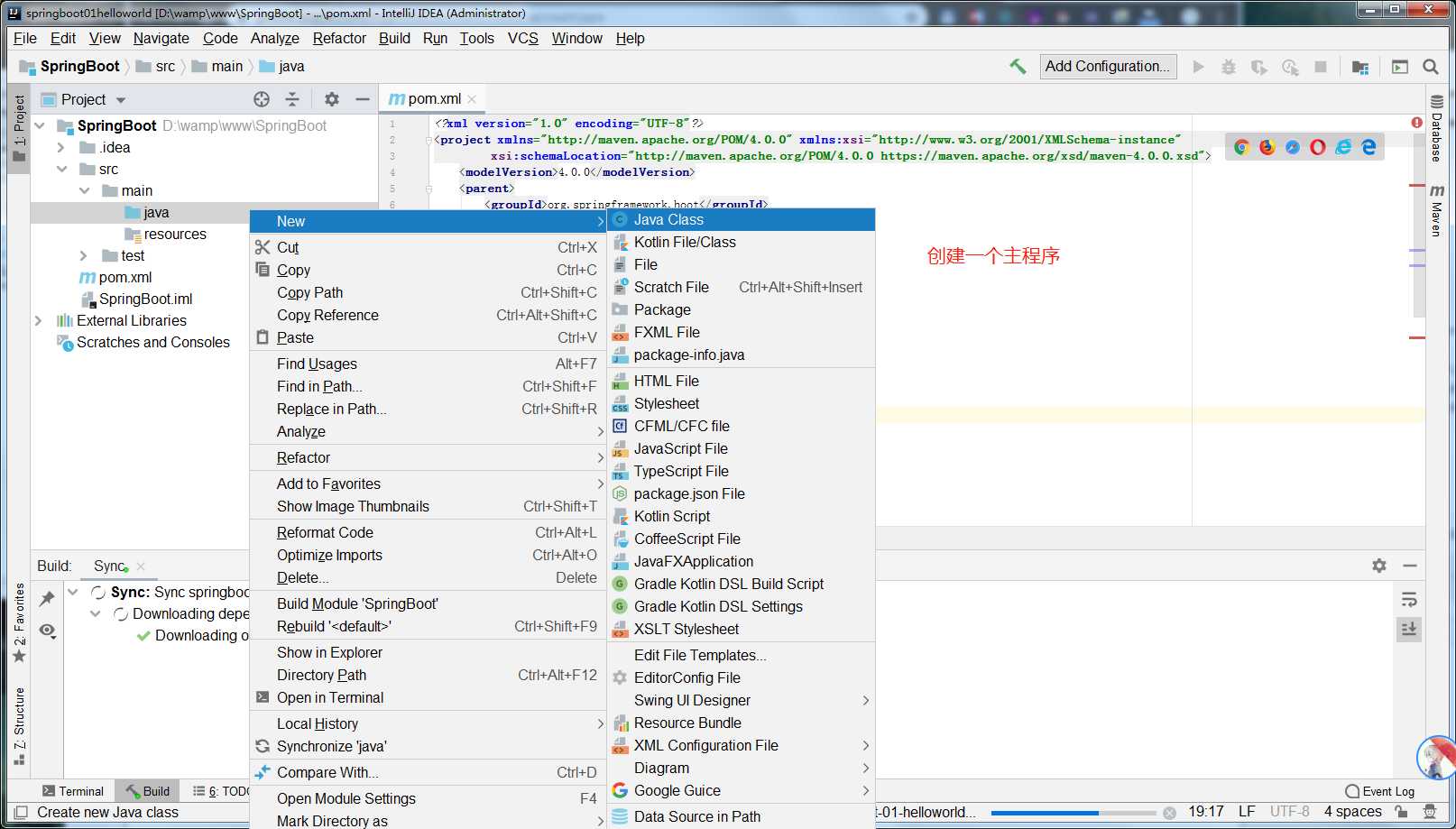Expand External Libraries node
The height and width of the screenshot is (829, 1456).
pyautogui.click(x=39, y=320)
